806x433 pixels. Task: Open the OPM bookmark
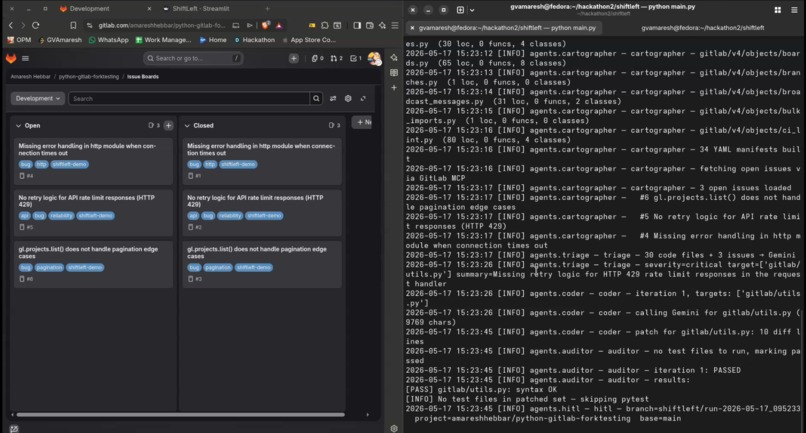(19, 40)
